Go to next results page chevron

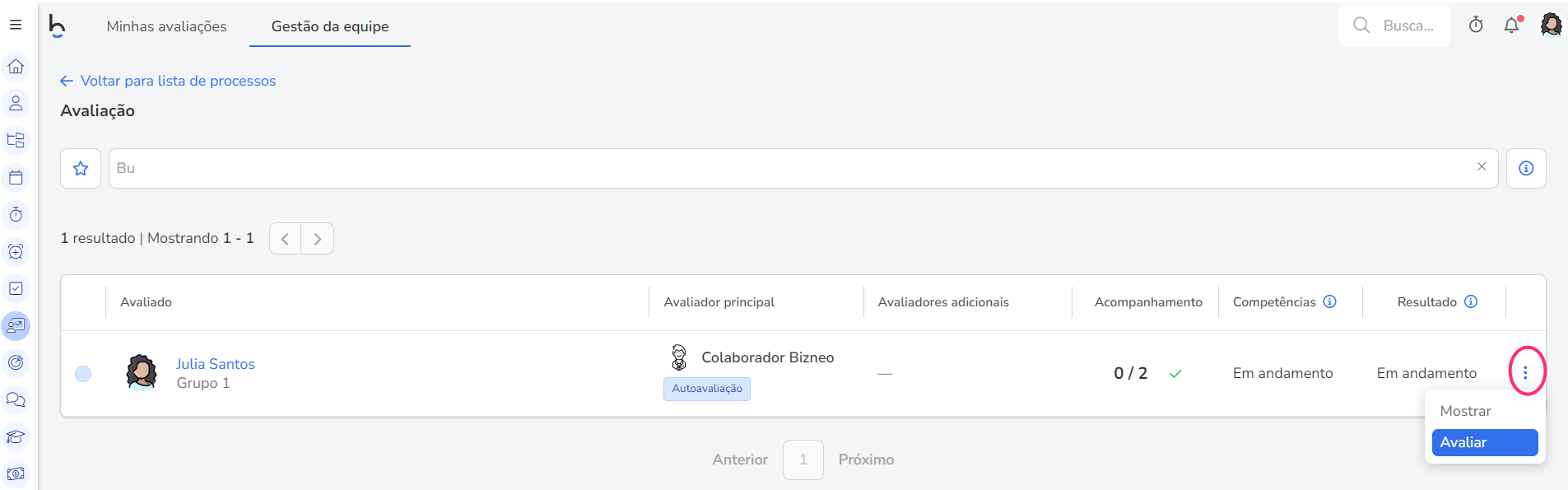pos(318,239)
